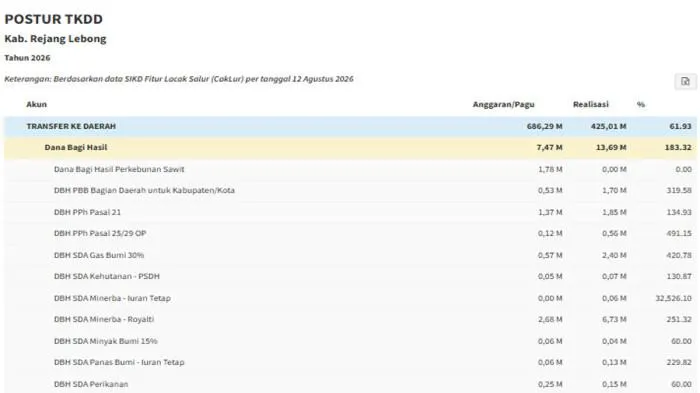Click the 32,526.10 percentage value
This screenshot has width=700, height=393.
pyautogui.click(x=673, y=298)
